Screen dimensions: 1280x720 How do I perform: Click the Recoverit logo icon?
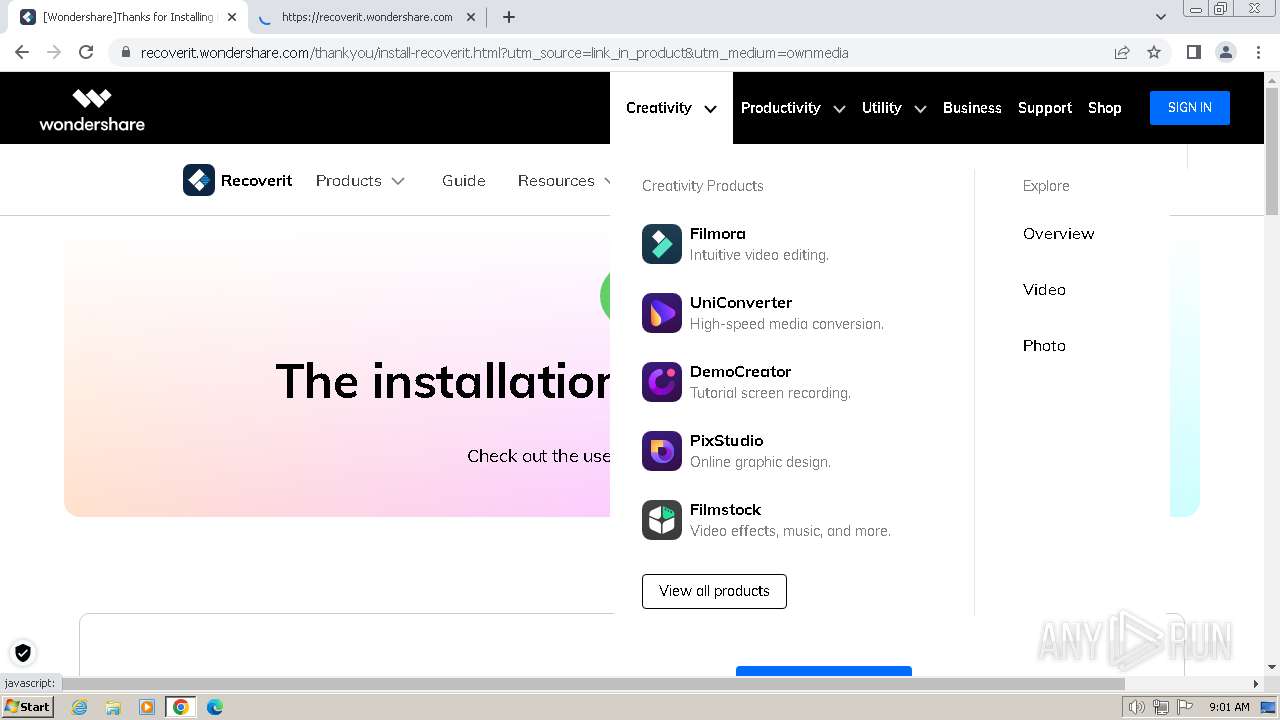click(x=199, y=180)
